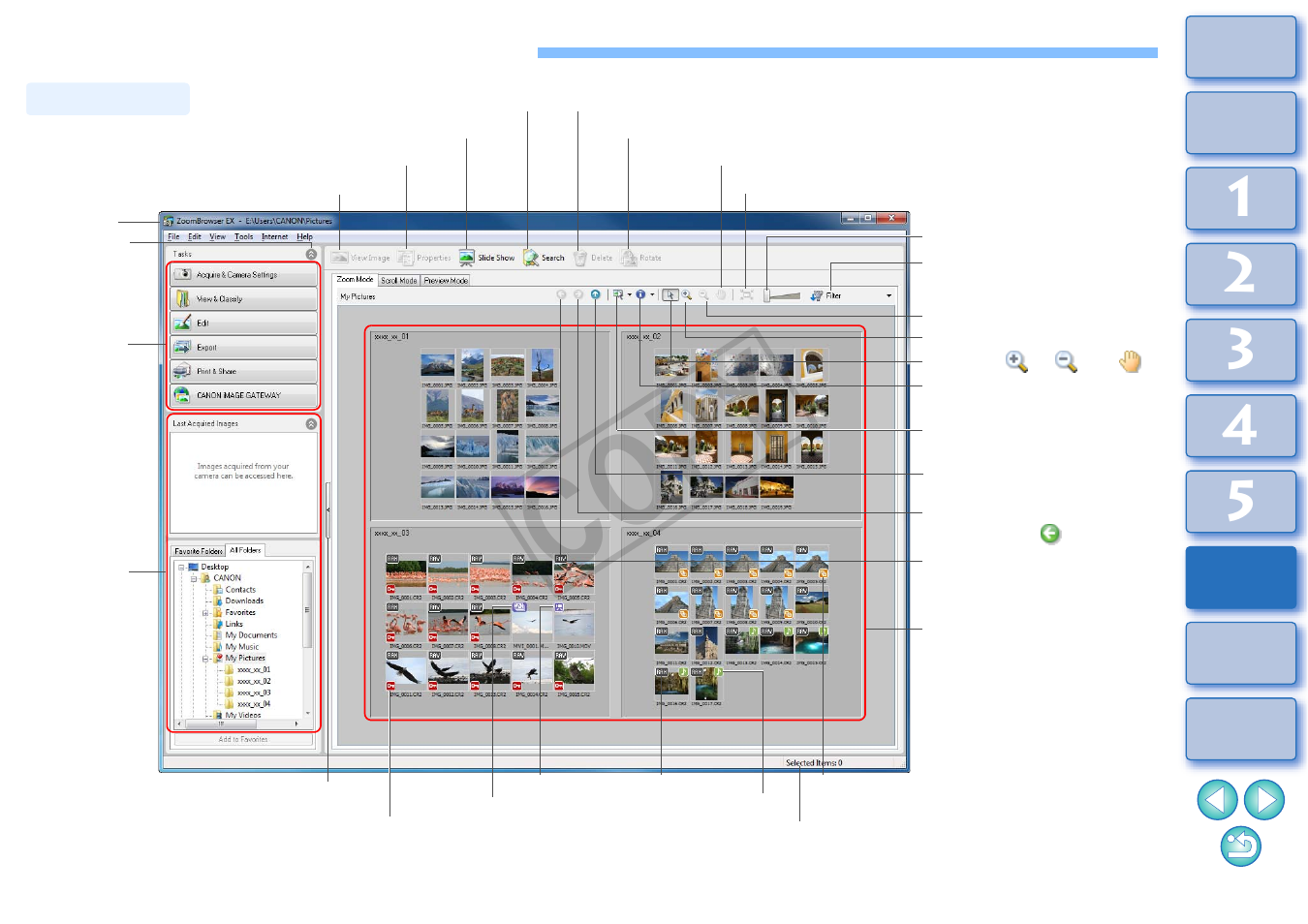1308x924 pixels.
Task: Open the View menu
Action: 217,236
